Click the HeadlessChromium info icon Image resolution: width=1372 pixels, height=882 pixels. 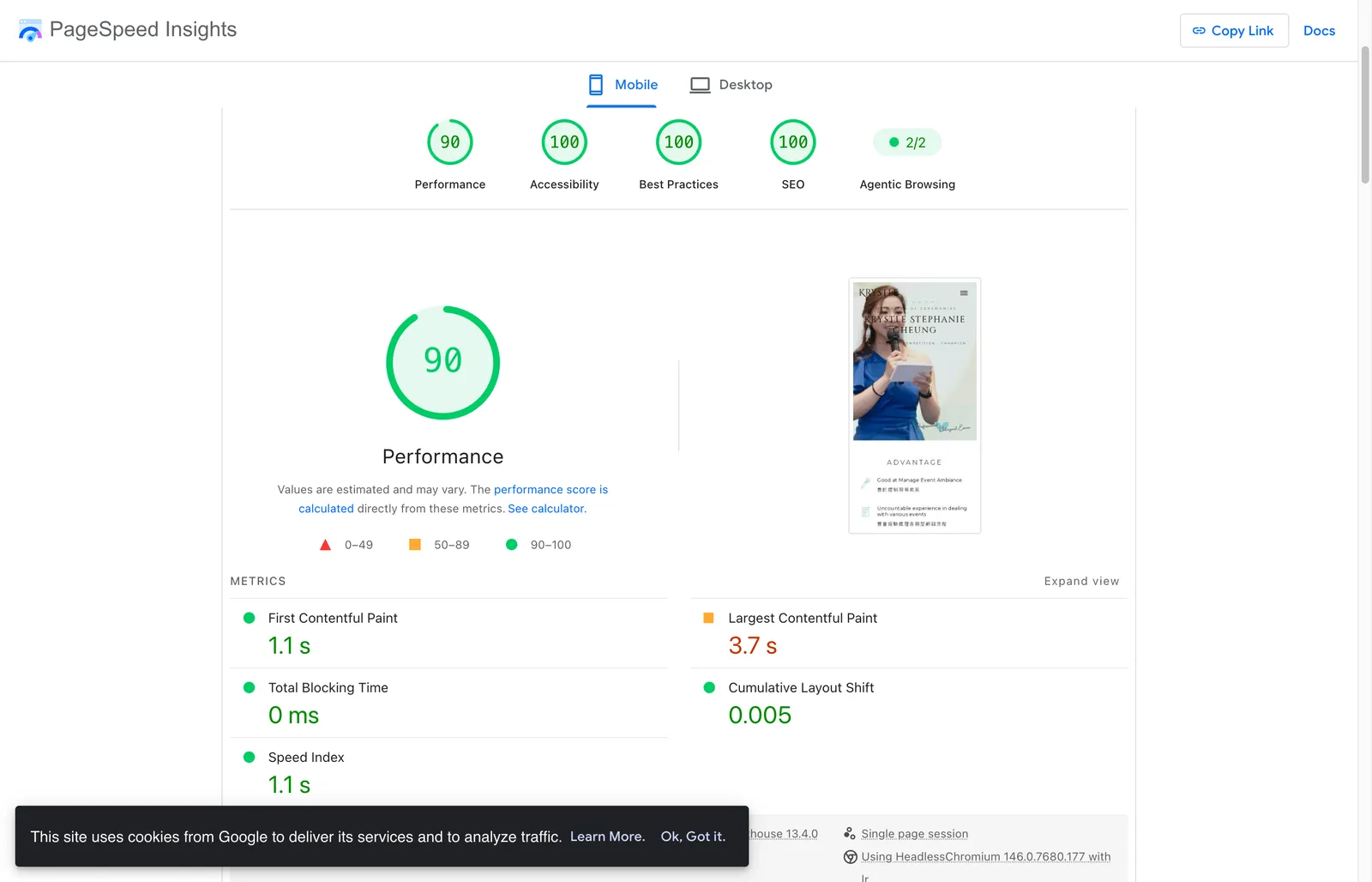tap(851, 857)
